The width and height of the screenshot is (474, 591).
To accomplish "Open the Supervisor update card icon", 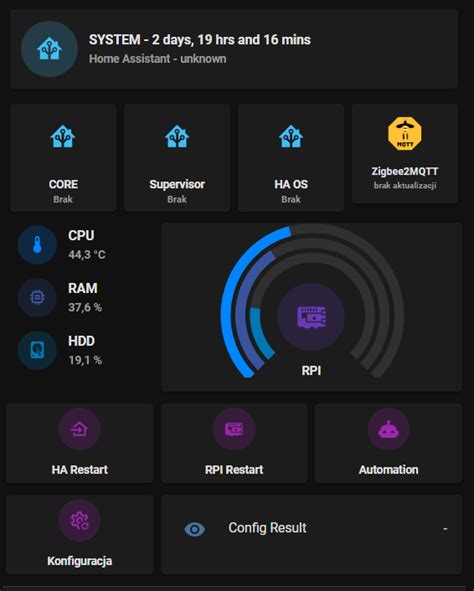I will point(177,136).
